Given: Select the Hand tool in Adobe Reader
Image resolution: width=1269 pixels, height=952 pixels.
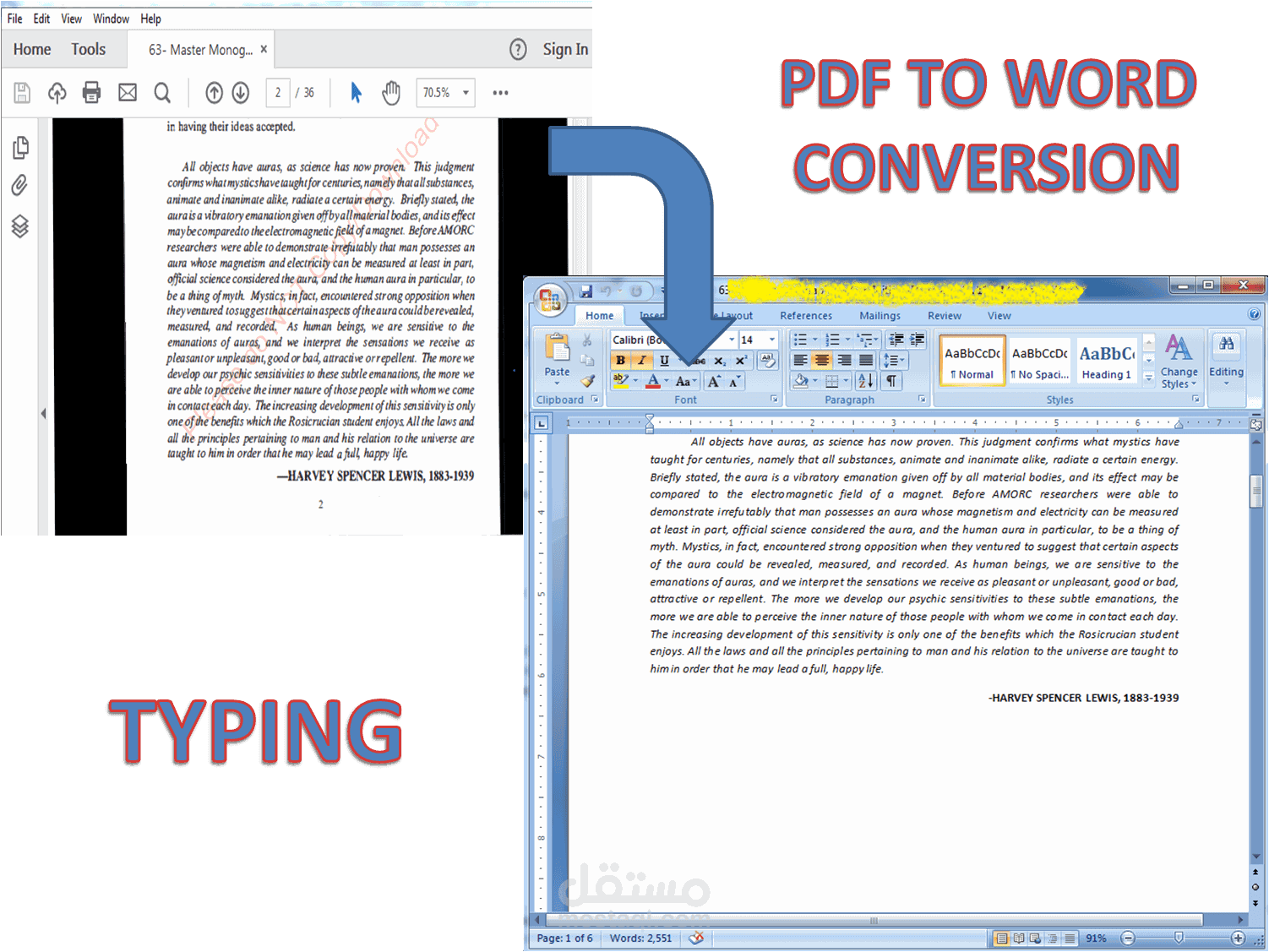Looking at the screenshot, I should 390,92.
